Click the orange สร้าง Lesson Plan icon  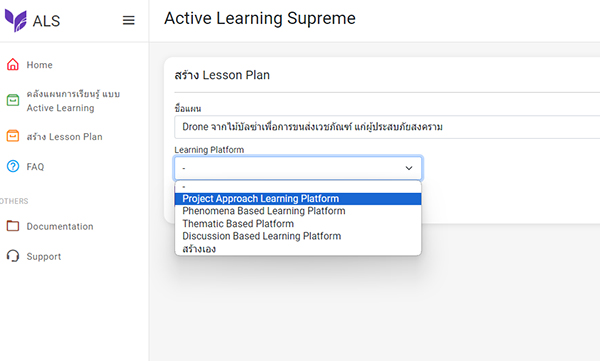13,136
